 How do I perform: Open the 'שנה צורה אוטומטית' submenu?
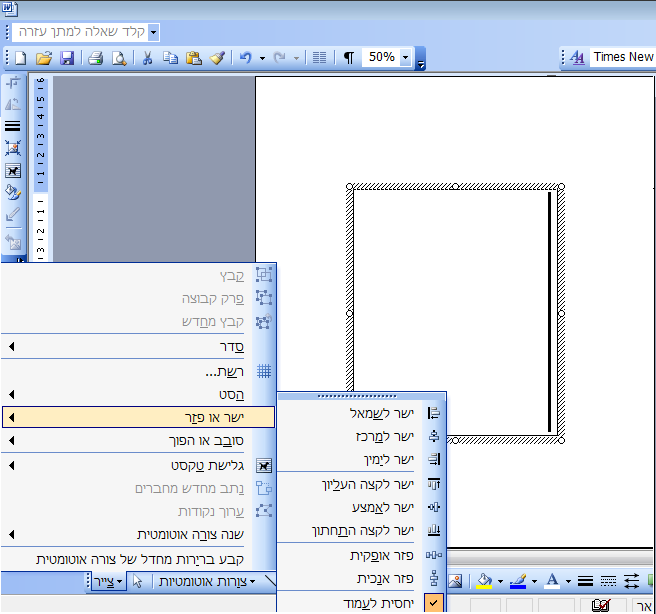pyautogui.click(x=138, y=535)
